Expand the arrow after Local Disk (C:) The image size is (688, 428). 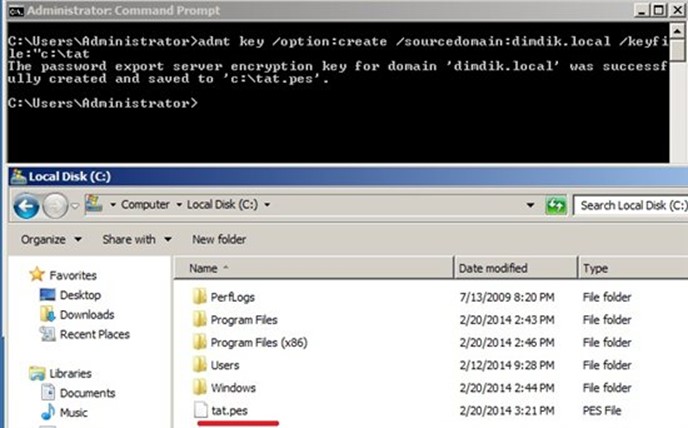pos(267,205)
